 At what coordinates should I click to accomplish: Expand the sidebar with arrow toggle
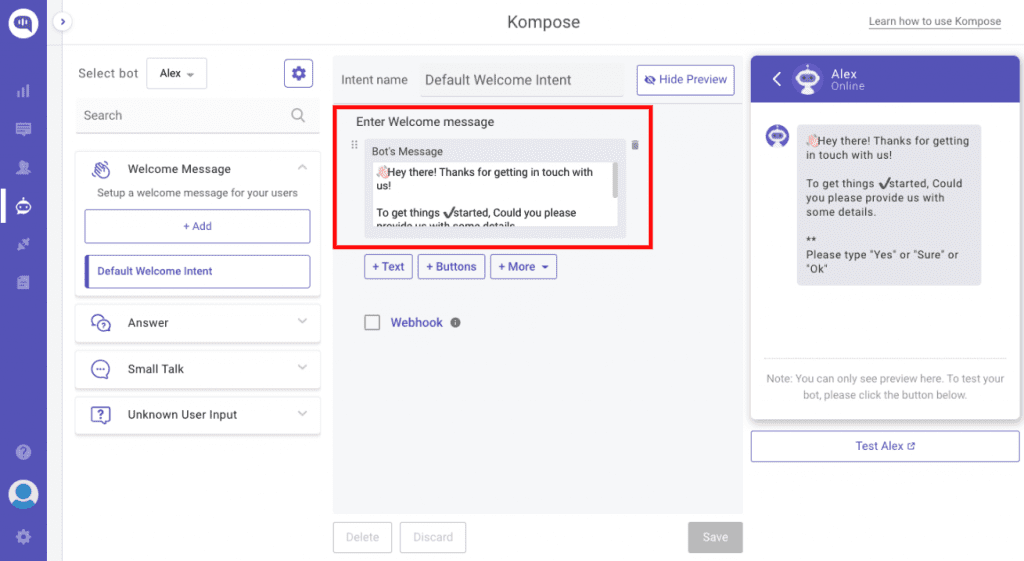click(x=62, y=22)
